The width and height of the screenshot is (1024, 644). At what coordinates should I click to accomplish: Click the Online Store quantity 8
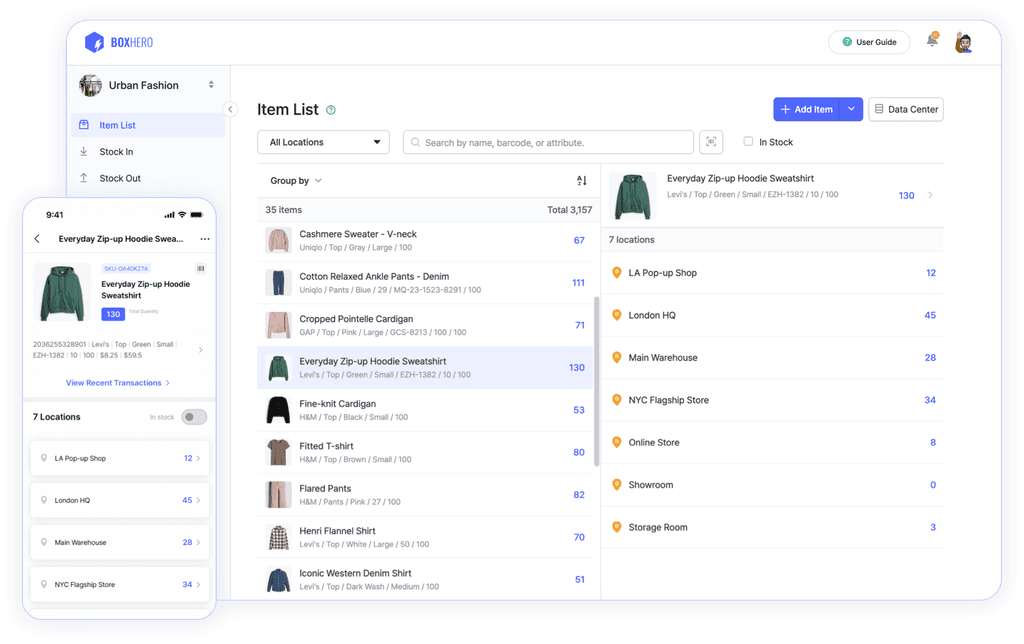coord(933,443)
